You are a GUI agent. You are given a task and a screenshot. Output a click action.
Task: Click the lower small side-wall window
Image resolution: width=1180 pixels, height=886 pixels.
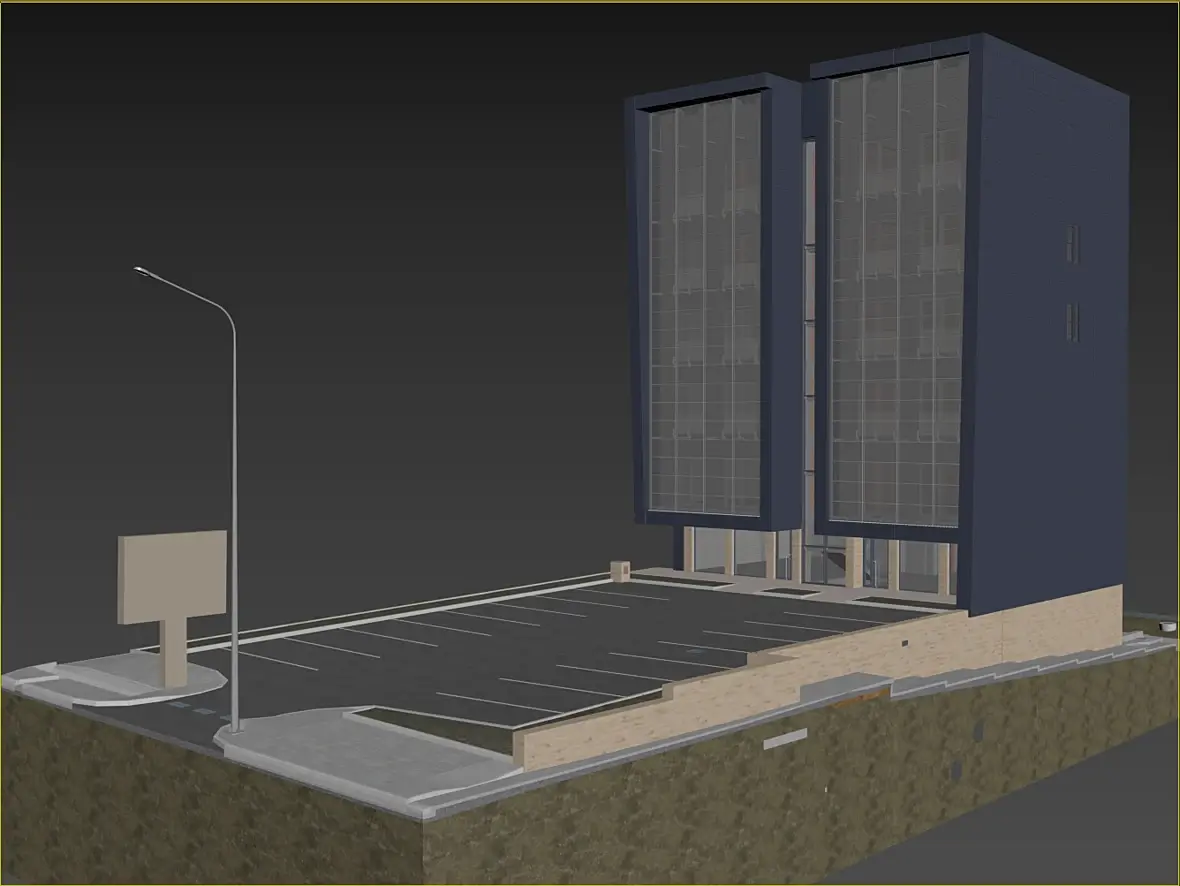pyautogui.click(x=1073, y=322)
